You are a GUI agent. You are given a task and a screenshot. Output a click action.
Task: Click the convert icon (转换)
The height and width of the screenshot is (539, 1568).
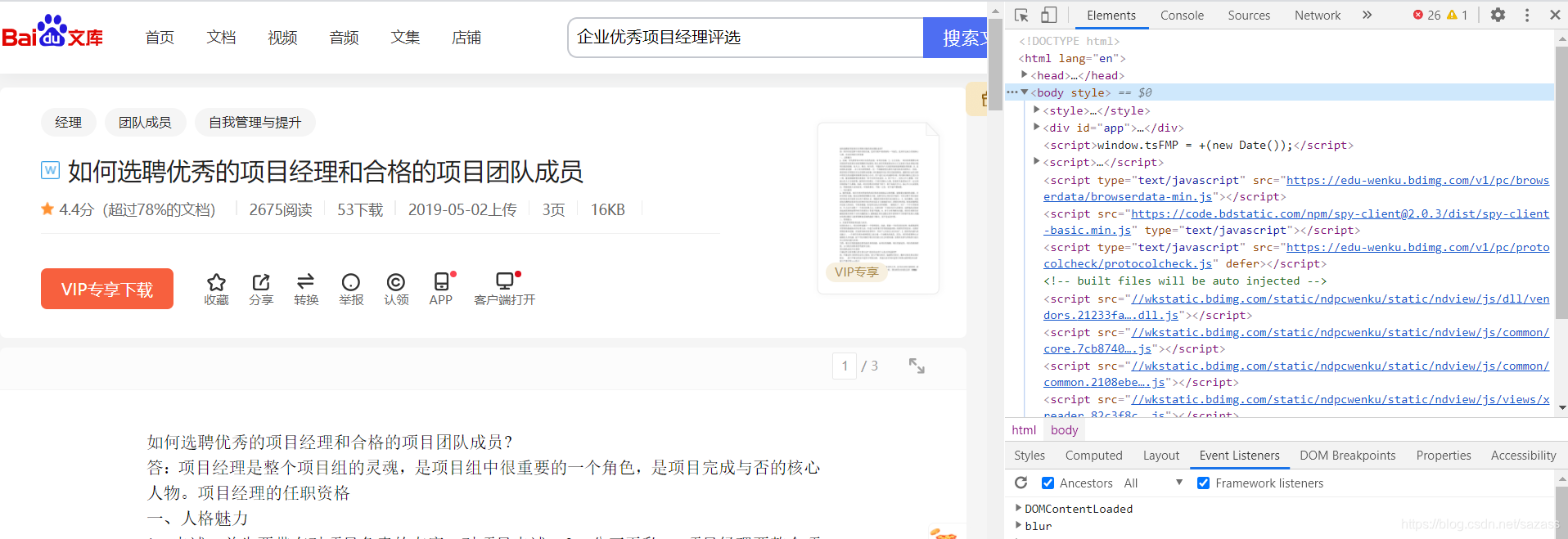(x=306, y=281)
